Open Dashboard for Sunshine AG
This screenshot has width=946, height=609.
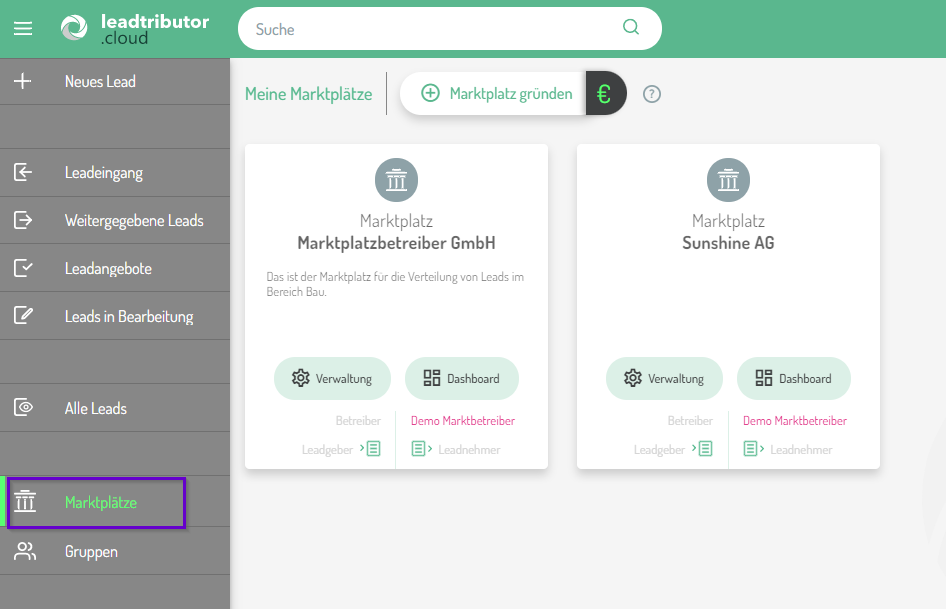coord(794,379)
